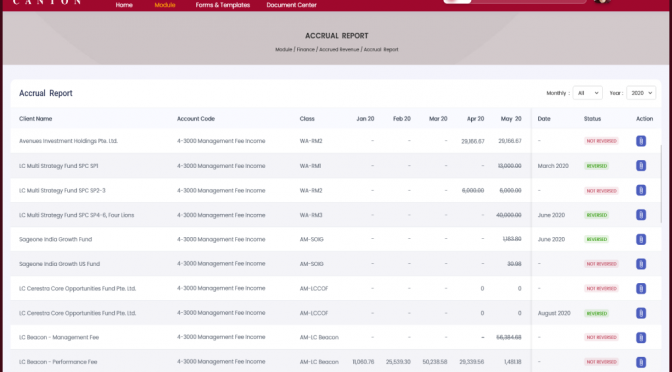The height and width of the screenshot is (372, 672).
Task: Open action icon for Sageone India Growth US Fund
Action: click(x=641, y=264)
